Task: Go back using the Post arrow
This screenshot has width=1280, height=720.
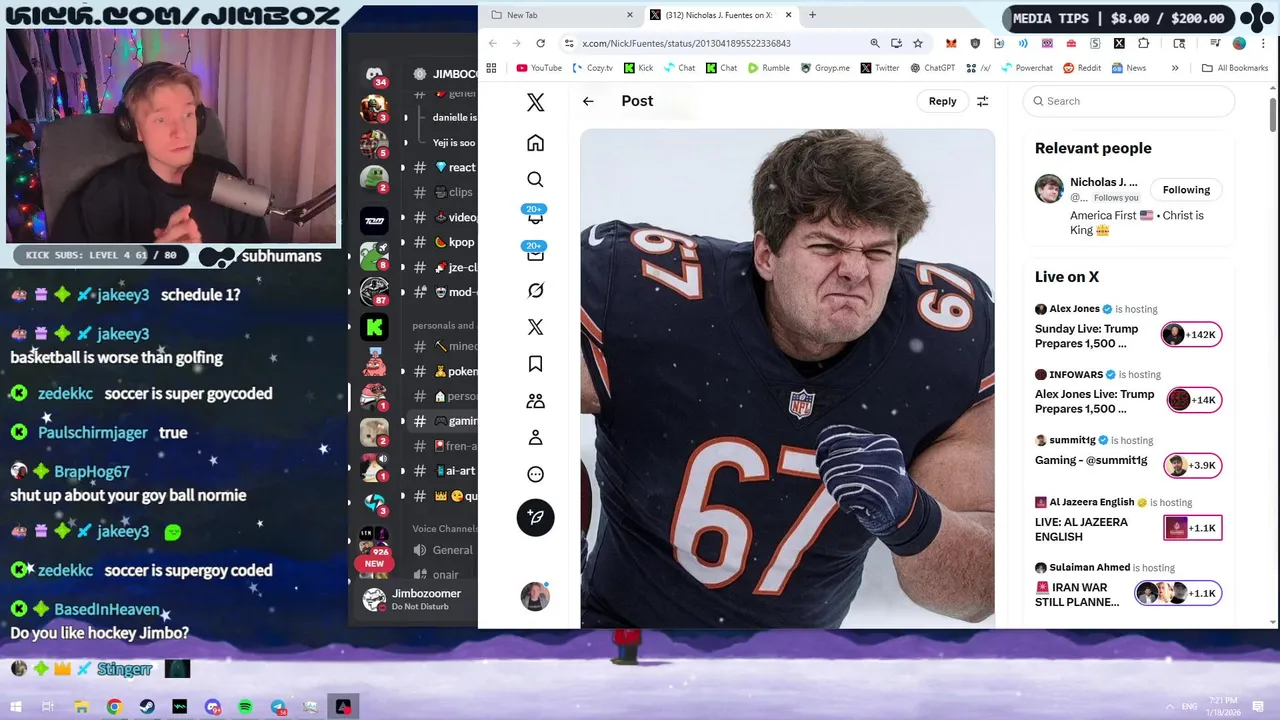Action: tap(588, 101)
